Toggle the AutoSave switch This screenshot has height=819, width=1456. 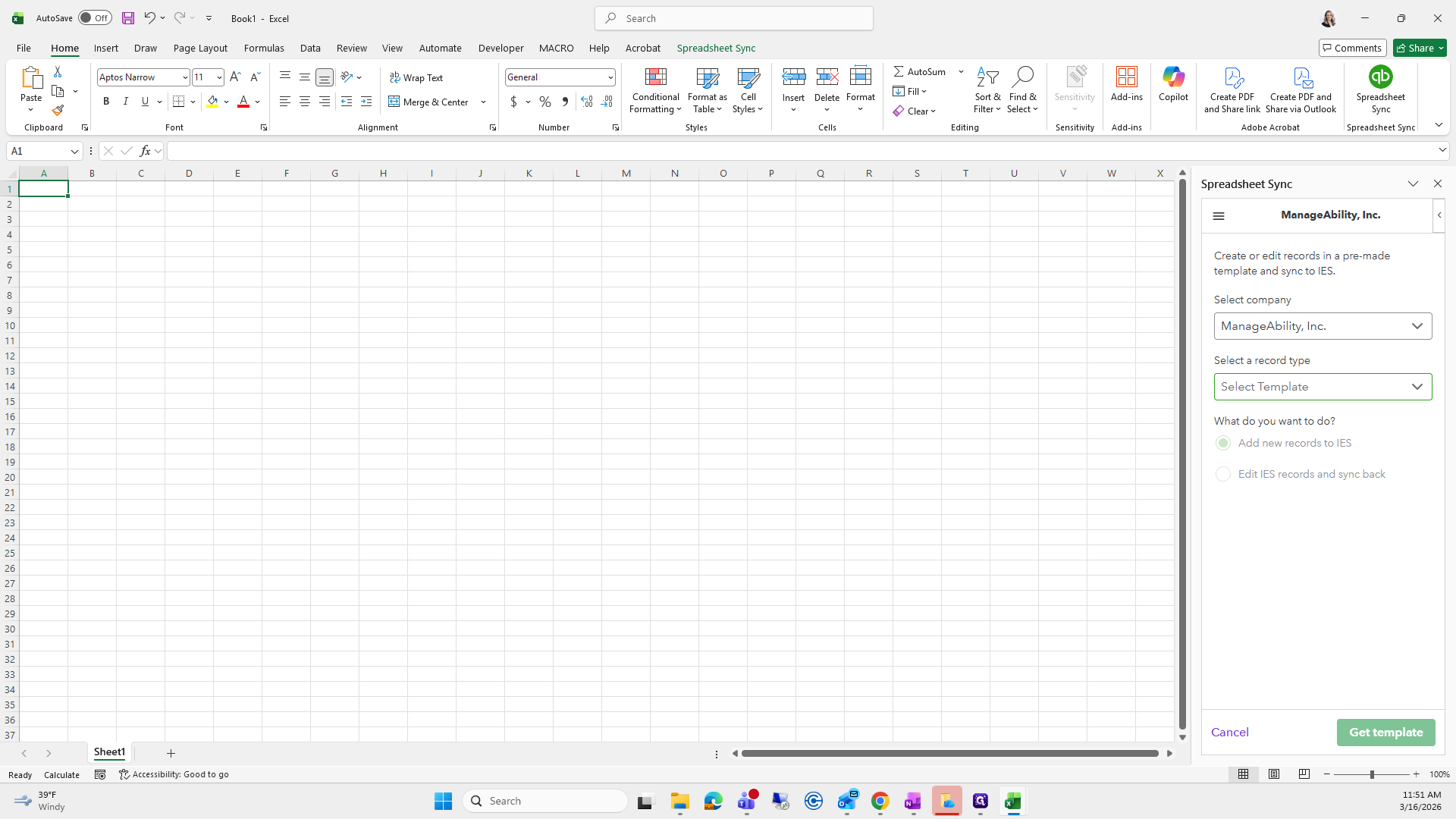[95, 18]
